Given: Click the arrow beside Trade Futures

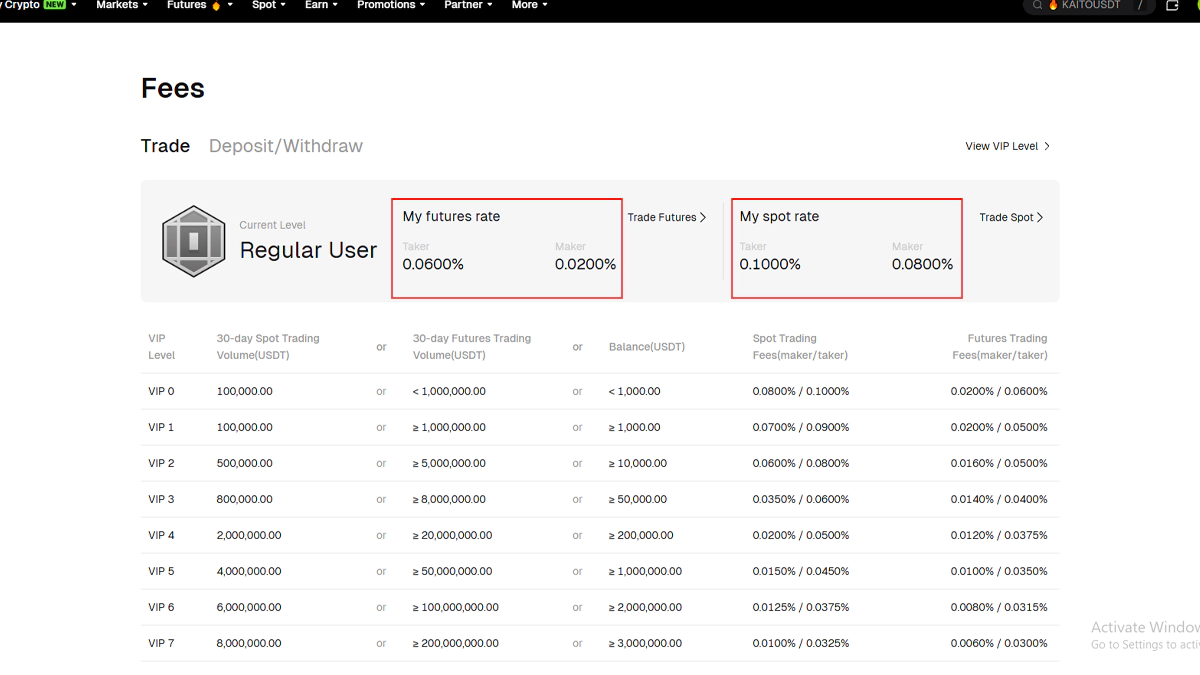Looking at the screenshot, I should [703, 217].
